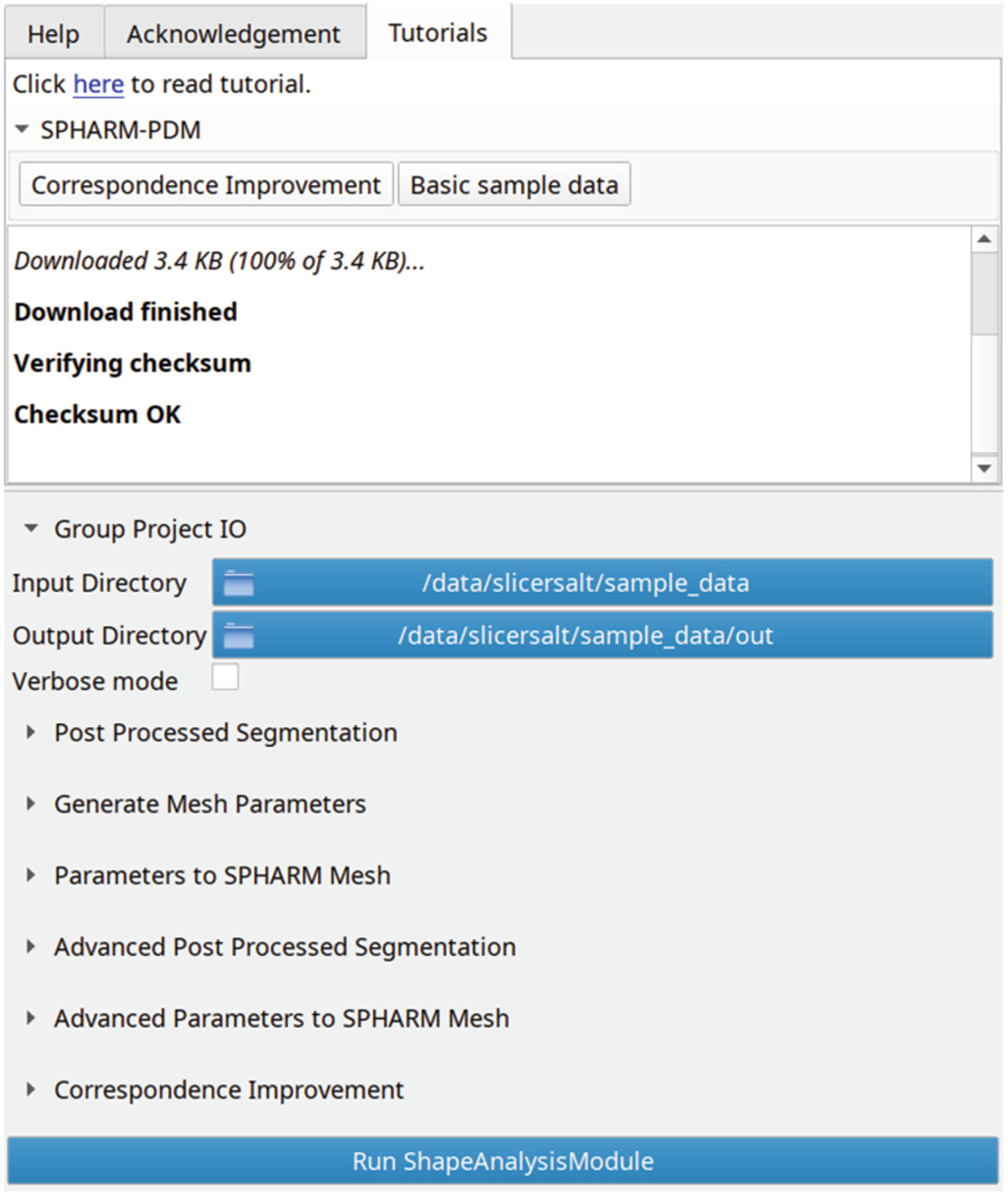Image resolution: width=1008 pixels, height=1195 pixels.
Task: Download Correspondence Improvement sample data
Action: click(x=206, y=185)
